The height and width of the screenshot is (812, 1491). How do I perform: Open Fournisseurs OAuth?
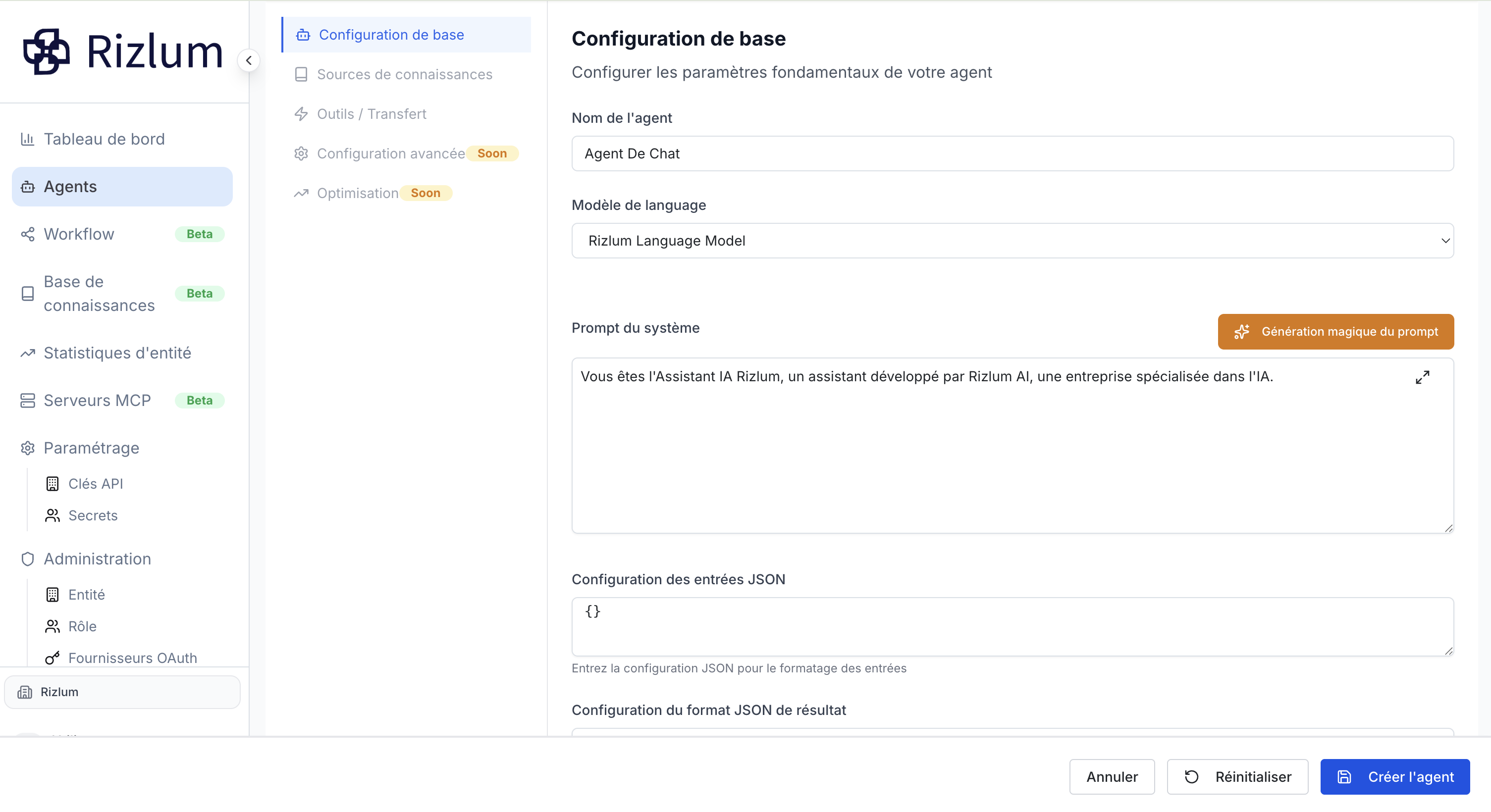[x=133, y=658]
